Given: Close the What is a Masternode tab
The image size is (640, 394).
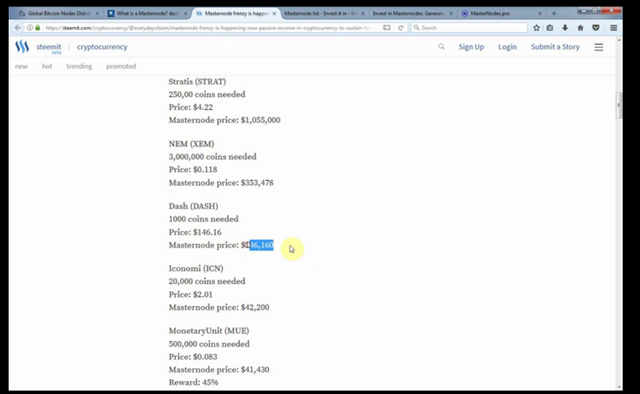Looking at the screenshot, I should pyautogui.click(x=185, y=13).
